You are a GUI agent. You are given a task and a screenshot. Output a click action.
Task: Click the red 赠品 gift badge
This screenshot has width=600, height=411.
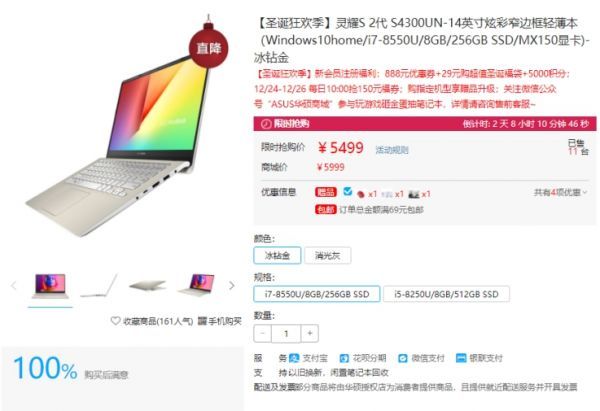pyautogui.click(x=326, y=192)
